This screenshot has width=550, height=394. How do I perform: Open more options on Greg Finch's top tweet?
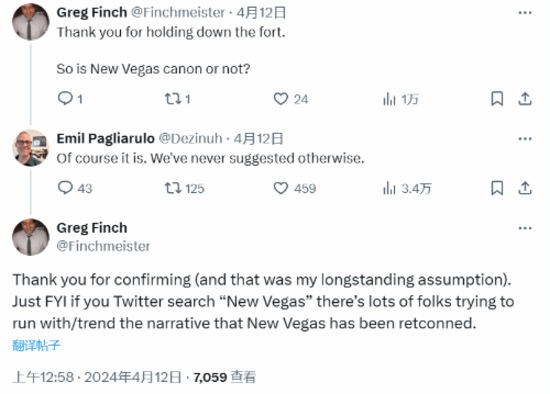tap(525, 13)
